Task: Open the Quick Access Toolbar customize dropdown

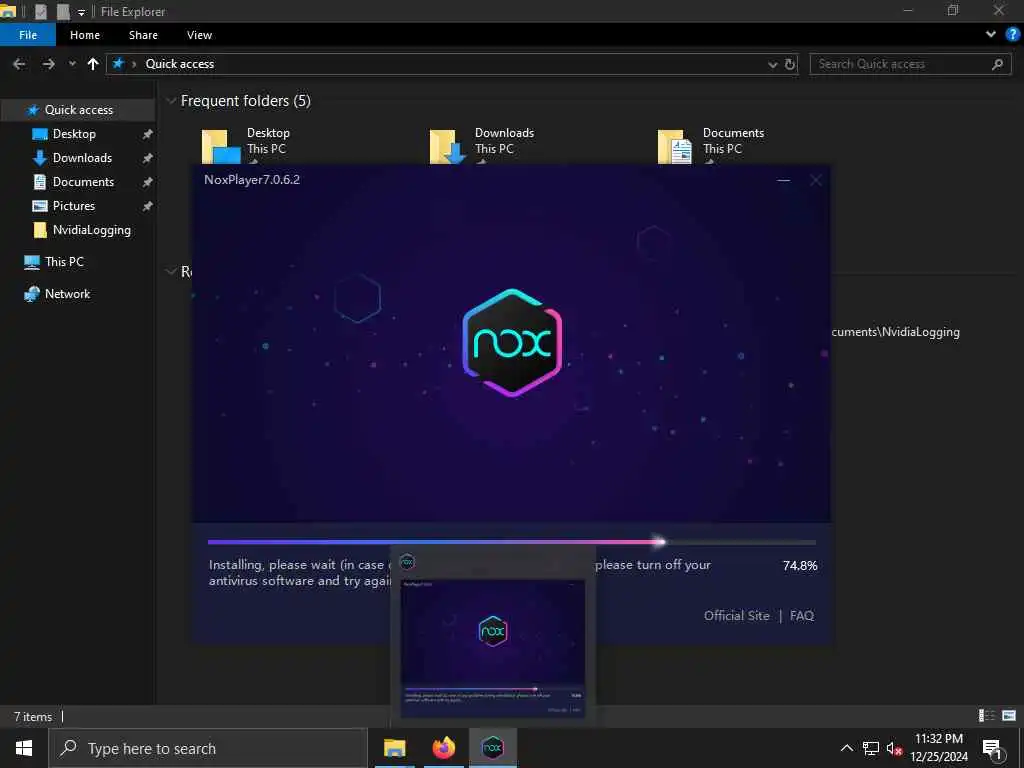Action: (x=81, y=12)
